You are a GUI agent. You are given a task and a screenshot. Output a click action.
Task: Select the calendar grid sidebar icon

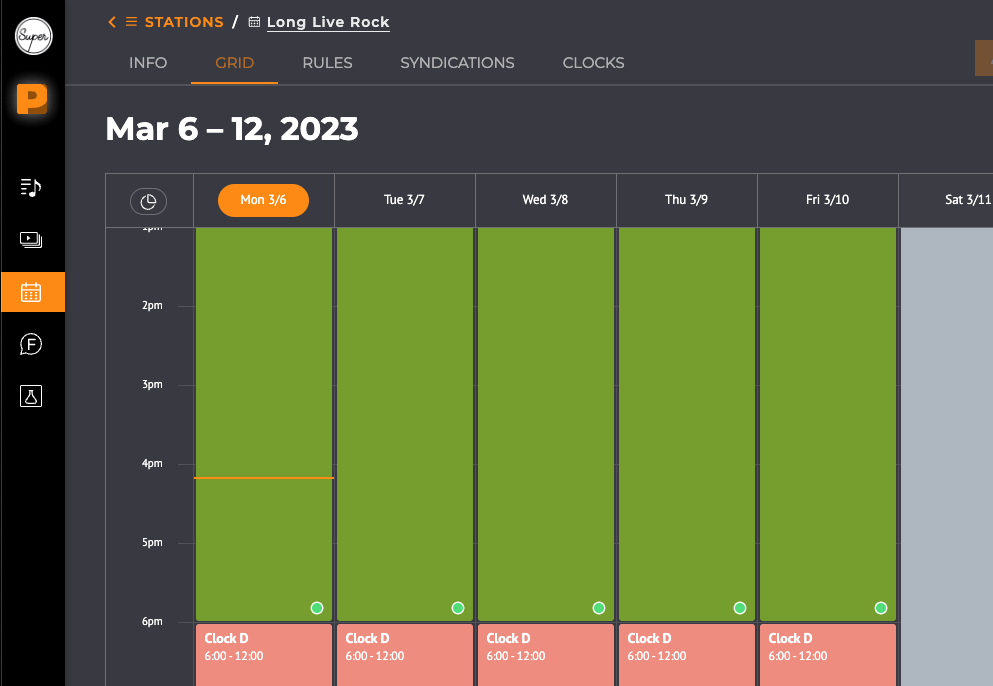[x=32, y=292]
